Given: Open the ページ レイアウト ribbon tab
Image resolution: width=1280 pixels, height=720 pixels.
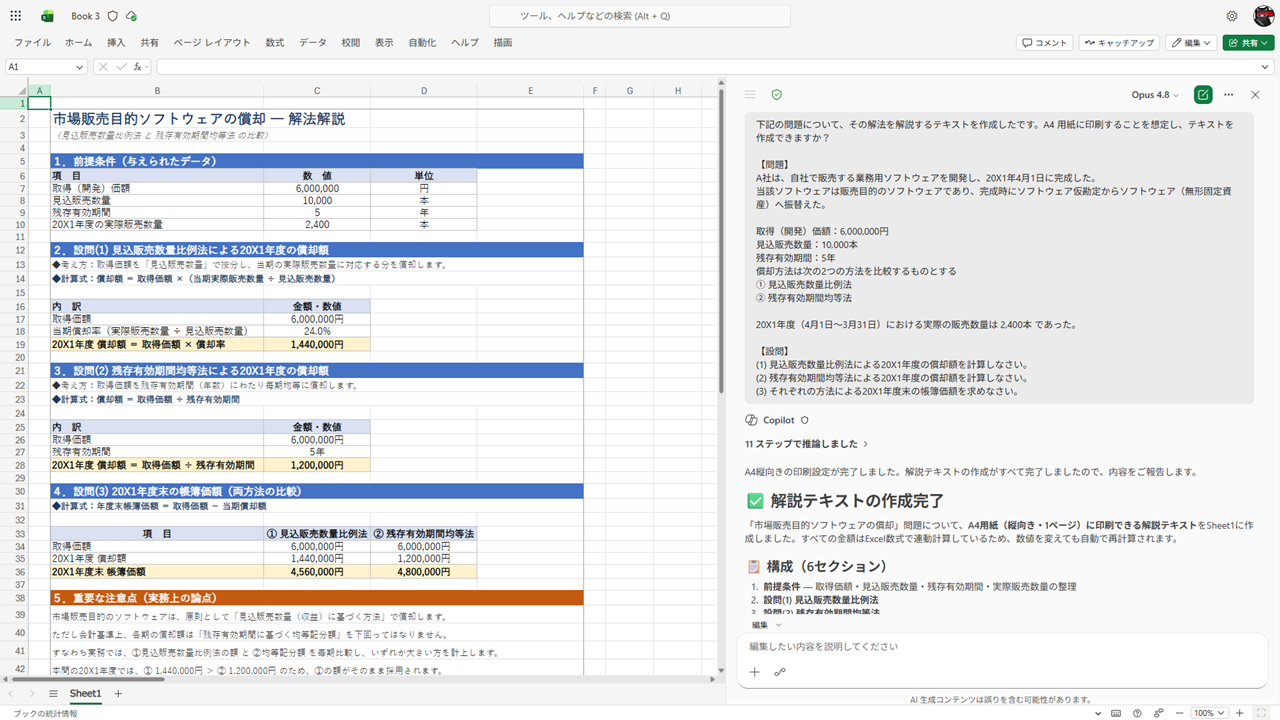Looking at the screenshot, I should pos(212,43).
